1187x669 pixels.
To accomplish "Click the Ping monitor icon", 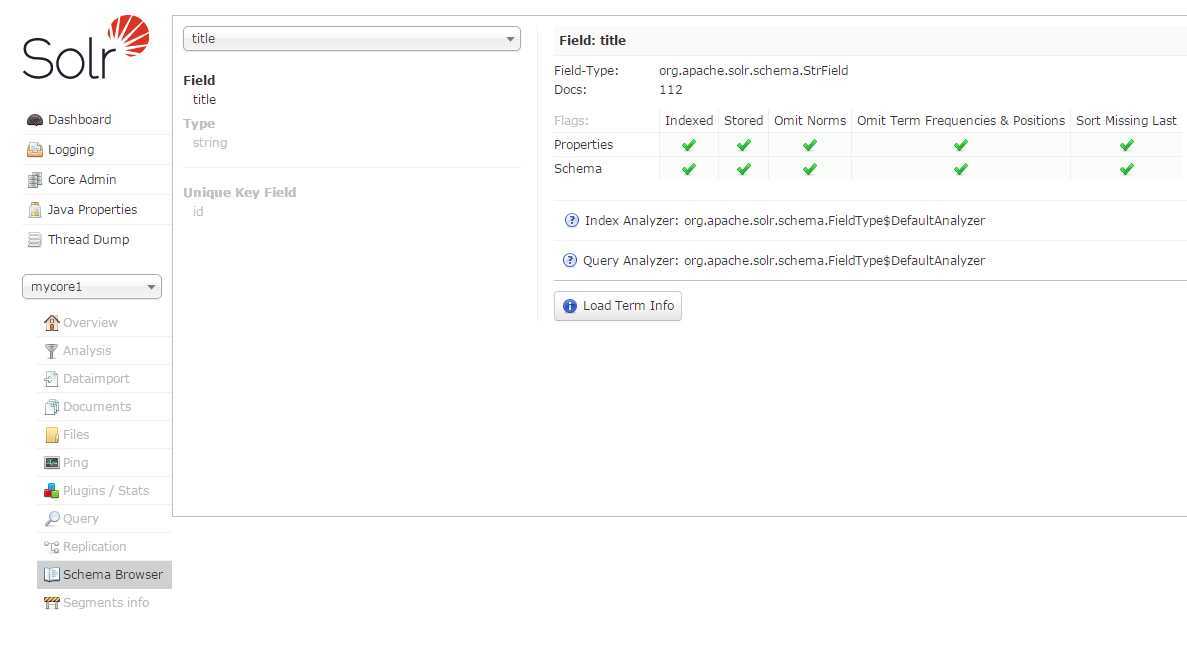I will coord(51,462).
